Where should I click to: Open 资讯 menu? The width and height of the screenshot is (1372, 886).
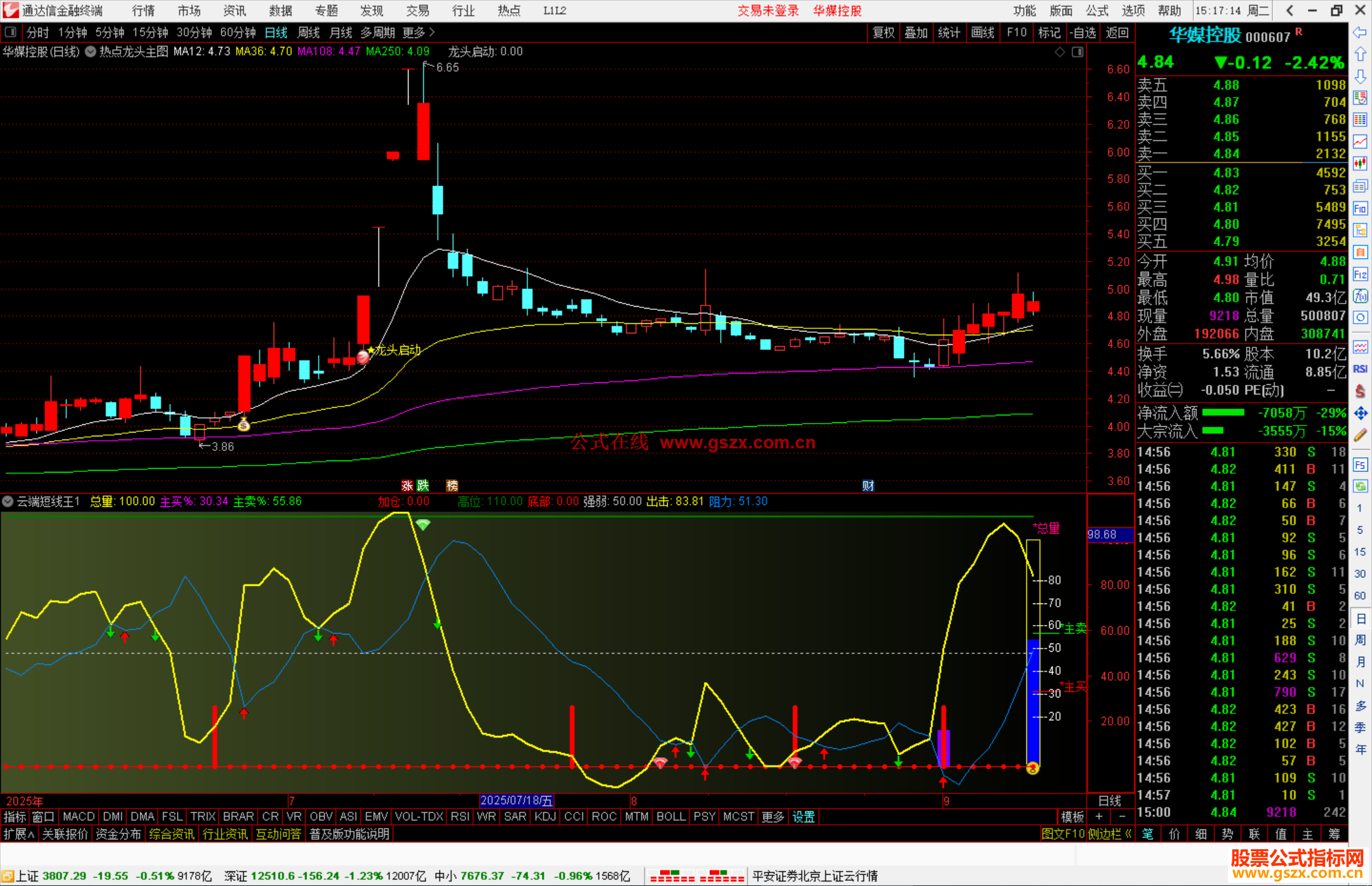point(234,11)
